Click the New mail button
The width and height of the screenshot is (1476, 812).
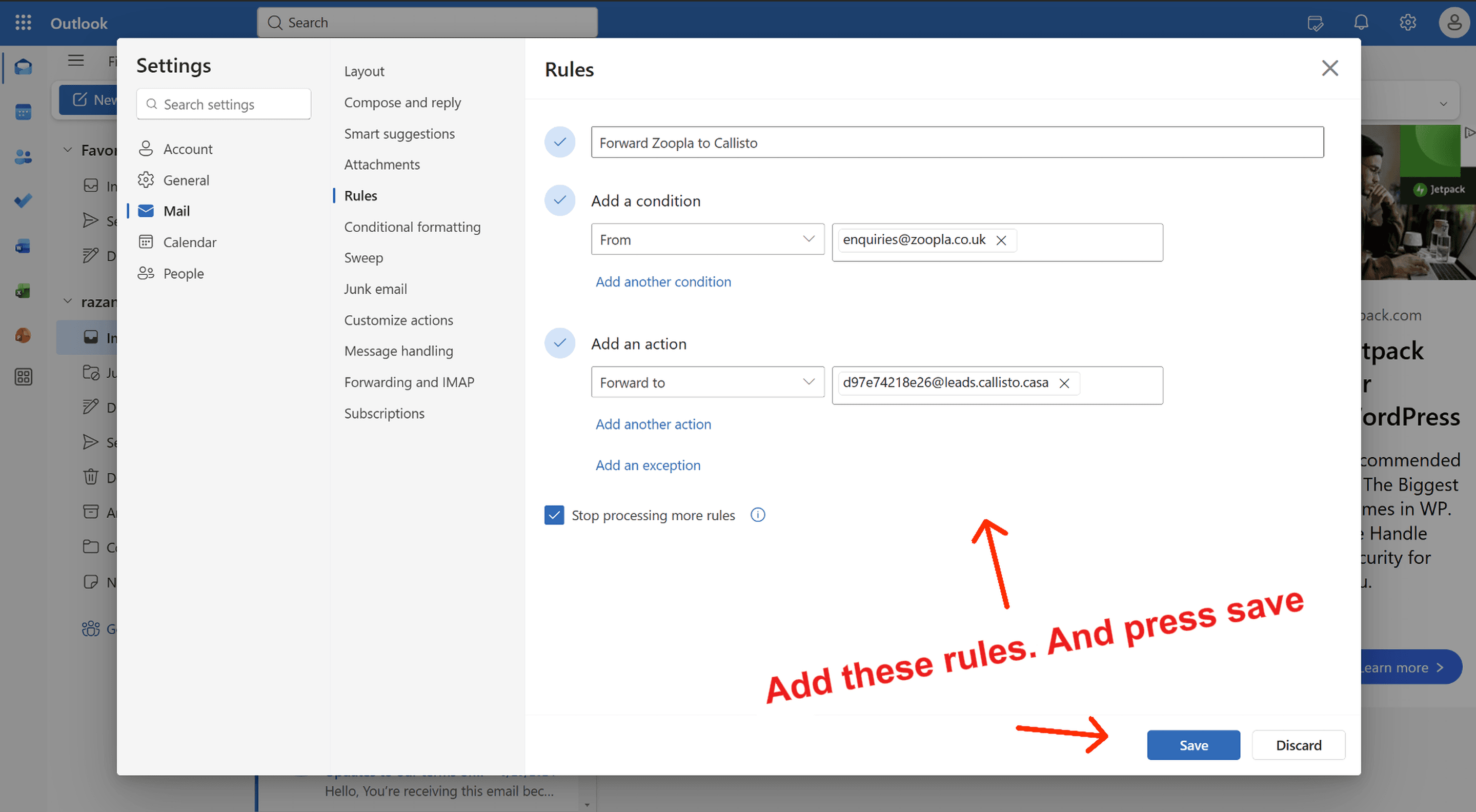click(89, 100)
